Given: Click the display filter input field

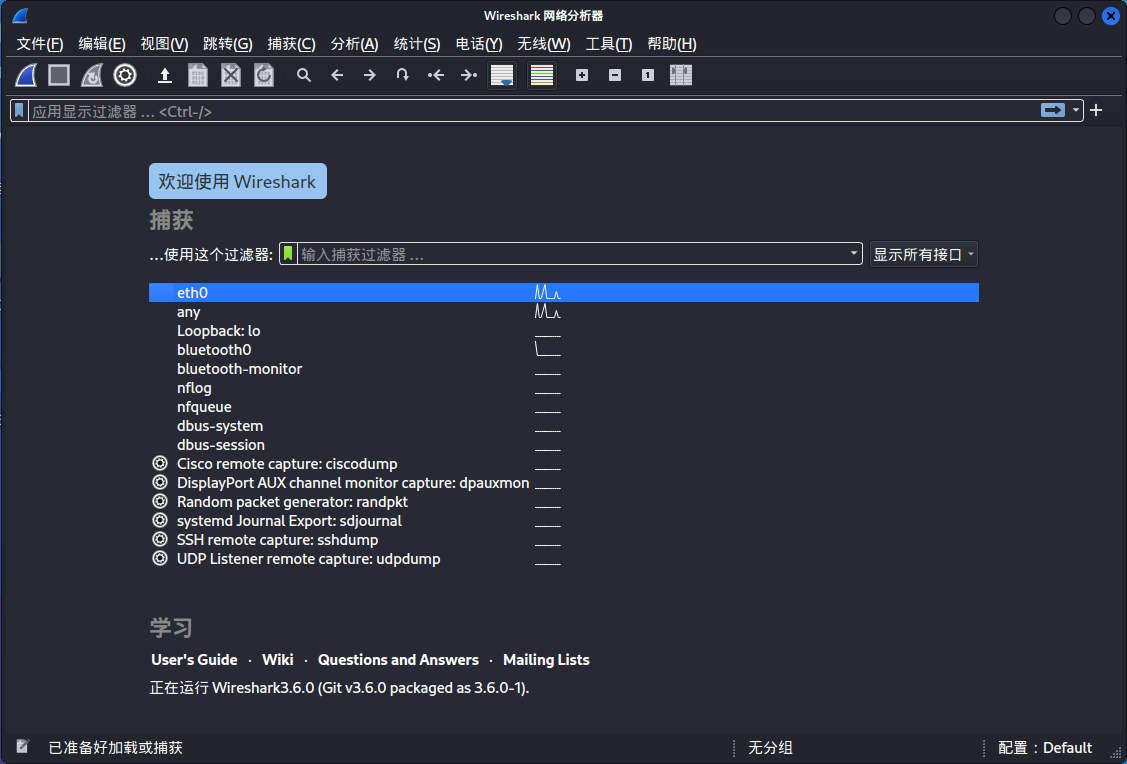Looking at the screenshot, I should pos(533,111).
